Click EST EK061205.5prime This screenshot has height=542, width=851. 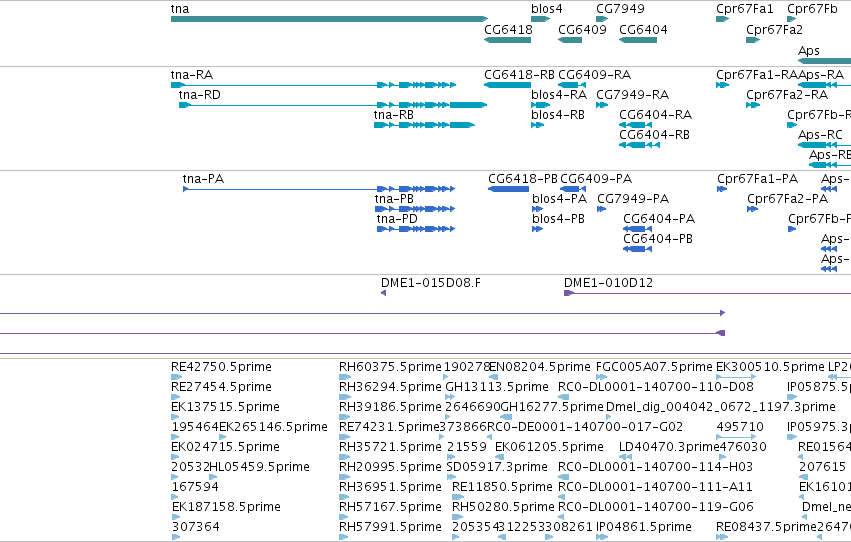point(549,448)
